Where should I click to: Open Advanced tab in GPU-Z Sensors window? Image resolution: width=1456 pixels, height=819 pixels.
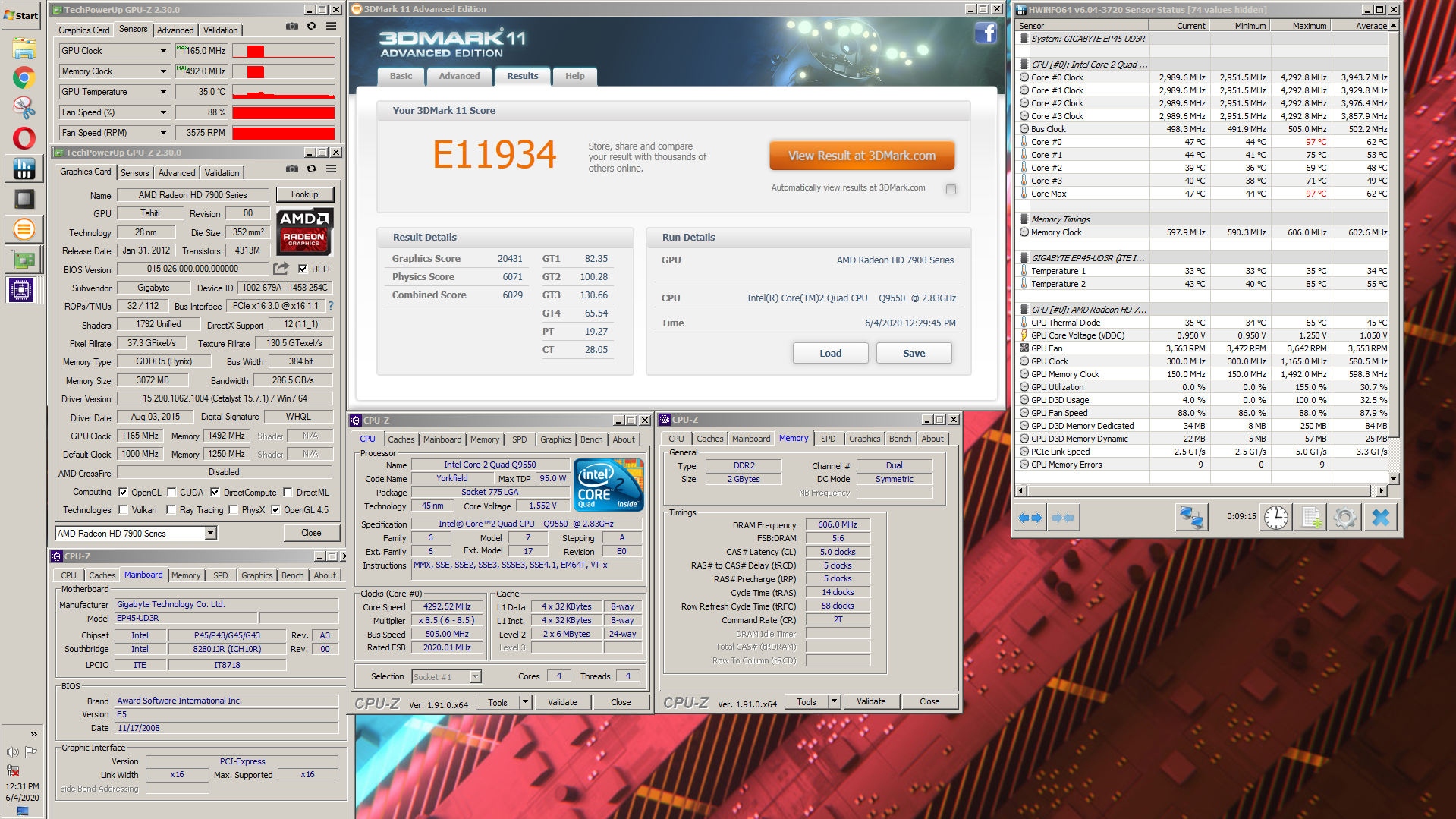pos(175,30)
